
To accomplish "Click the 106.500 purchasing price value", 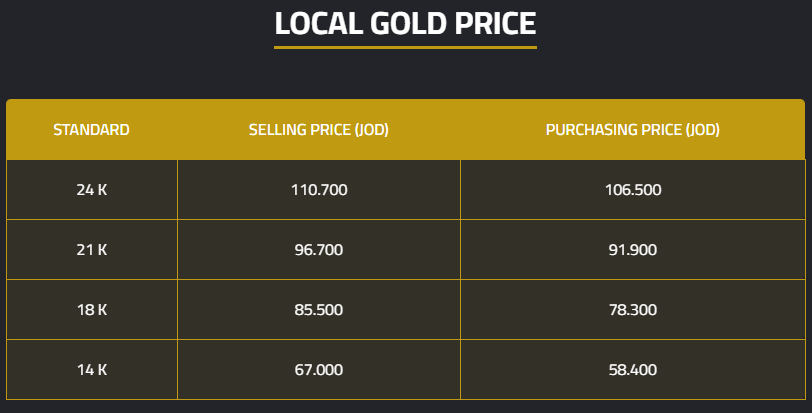I will [632, 190].
